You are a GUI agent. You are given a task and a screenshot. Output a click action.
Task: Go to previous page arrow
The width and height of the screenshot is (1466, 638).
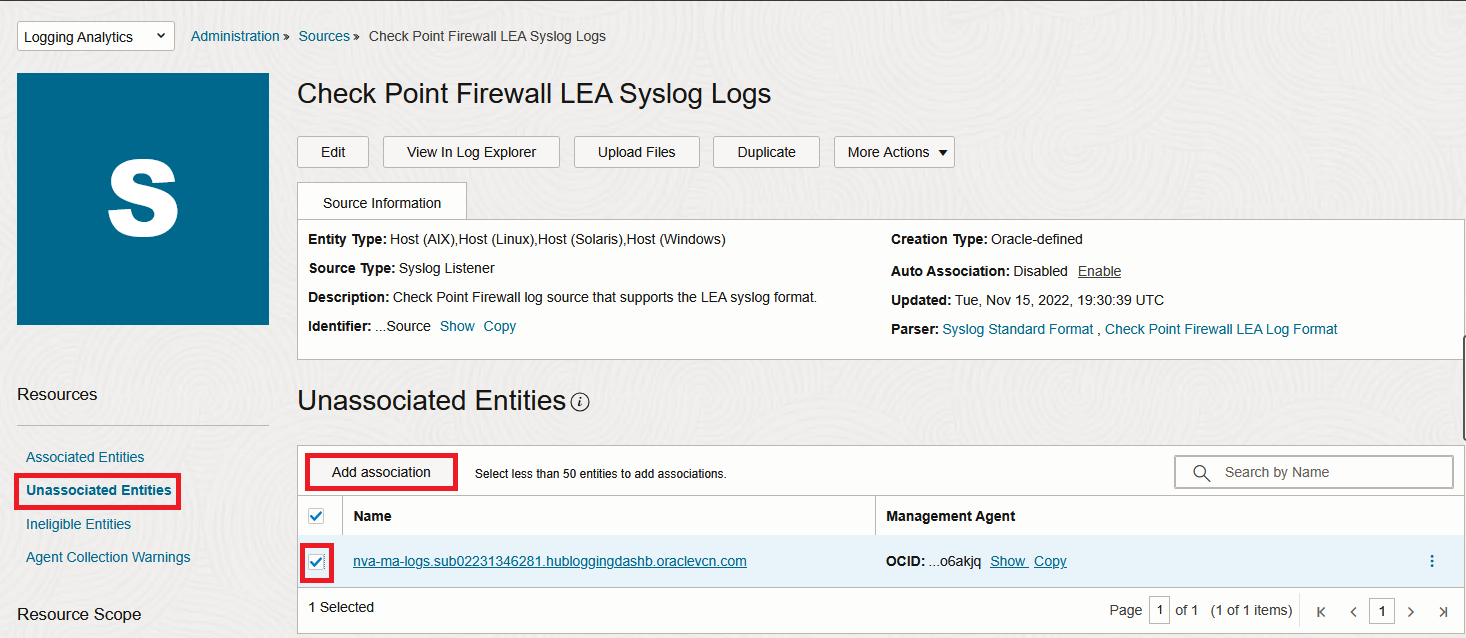pos(1353,611)
